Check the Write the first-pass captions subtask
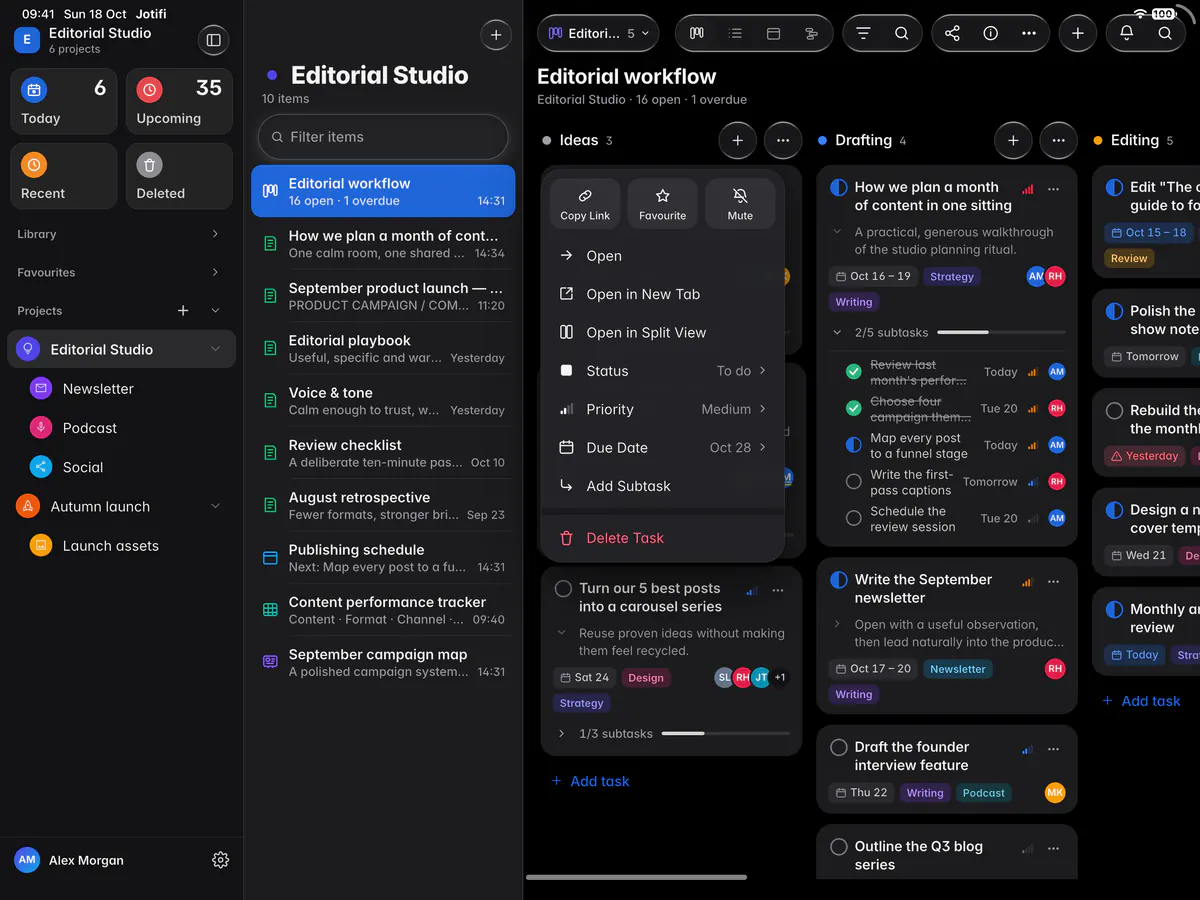 [854, 482]
